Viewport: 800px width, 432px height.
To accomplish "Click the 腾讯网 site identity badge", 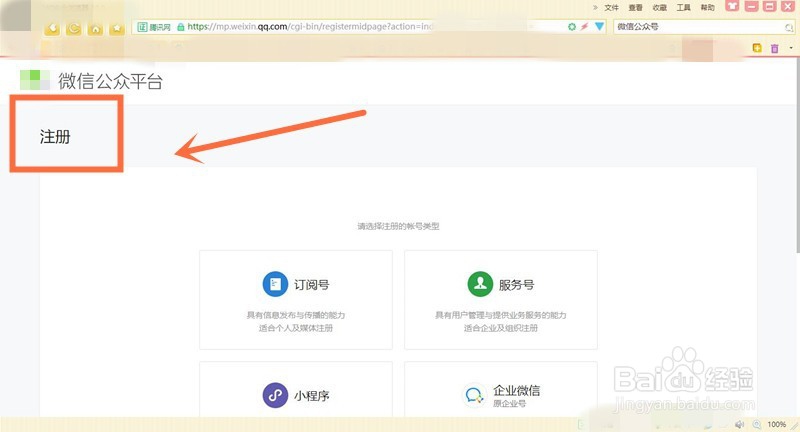I will coord(155,27).
